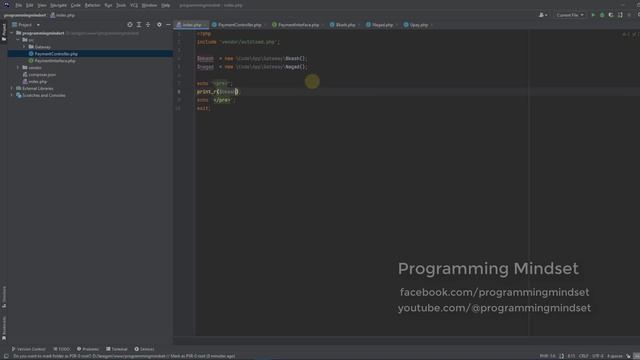The height and width of the screenshot is (360, 640).
Task: Click the Listen for PHP Debug Connections icon
Action: point(620,15)
